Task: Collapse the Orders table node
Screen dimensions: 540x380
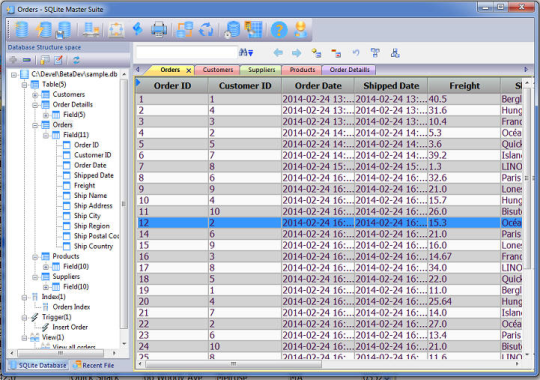Action: pyautogui.click(x=35, y=125)
